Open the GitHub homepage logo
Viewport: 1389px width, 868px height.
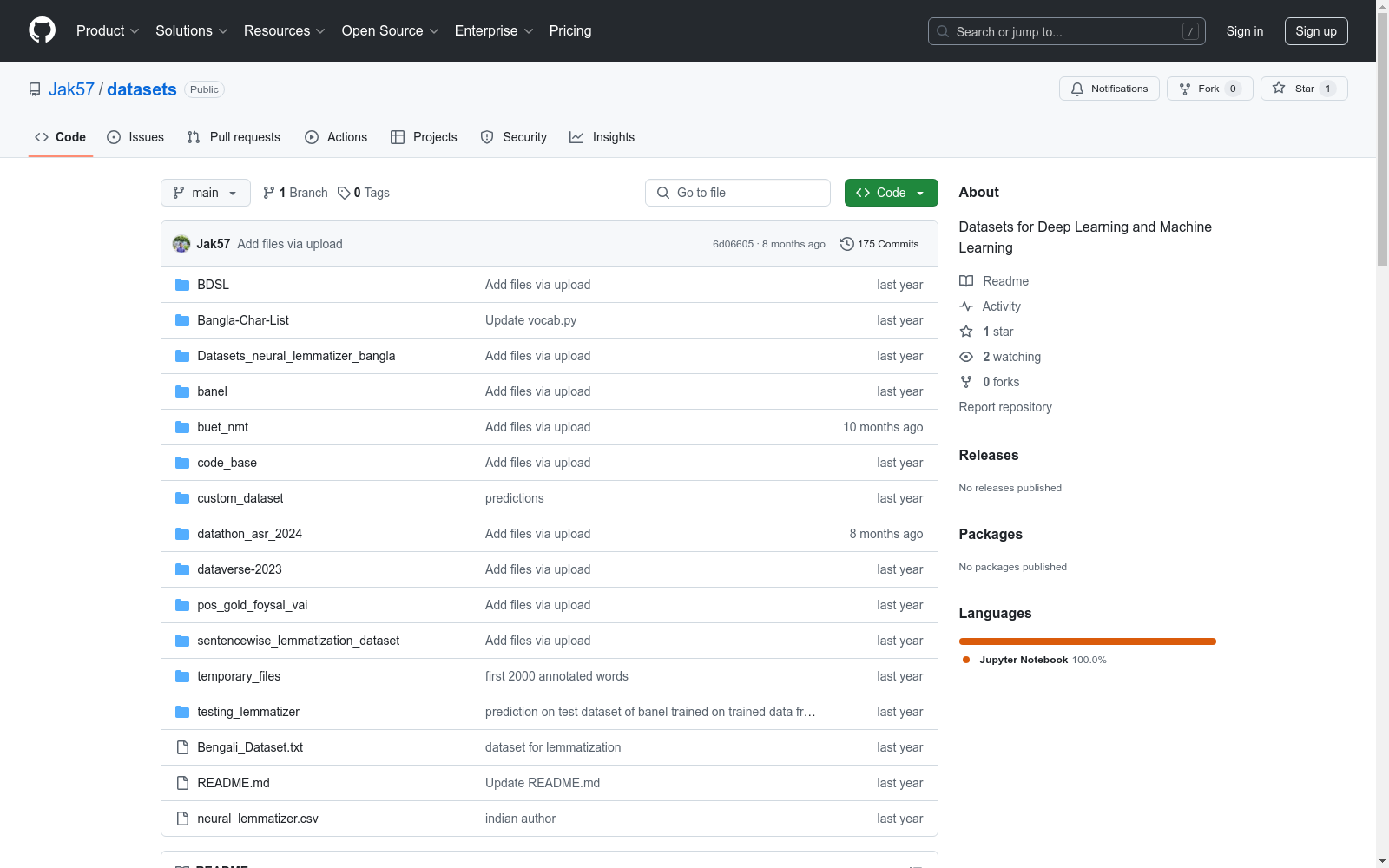pos(42,30)
